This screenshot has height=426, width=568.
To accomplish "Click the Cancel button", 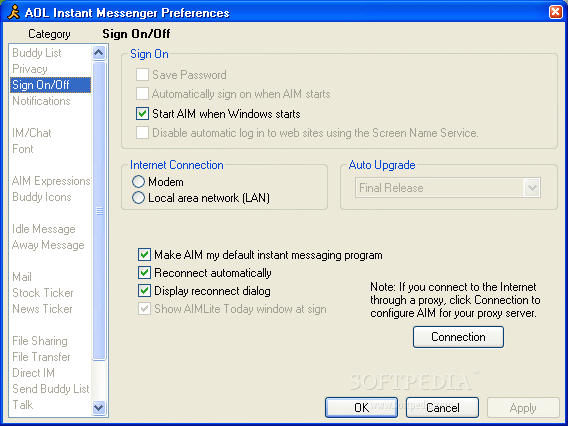I will click(x=442, y=408).
